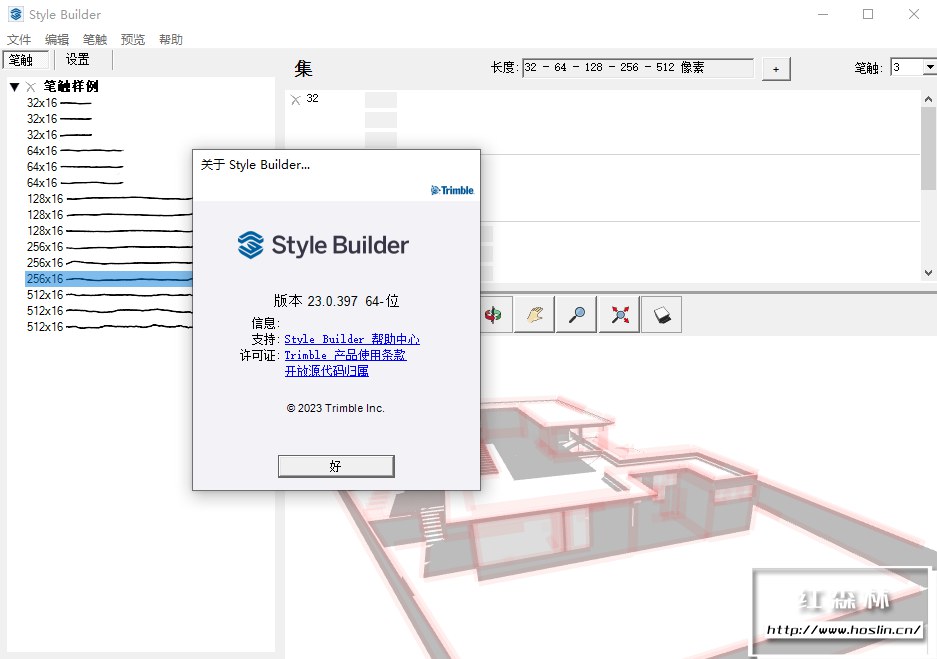Open the 预览 menu
This screenshot has height=659, width=937.
click(133, 39)
